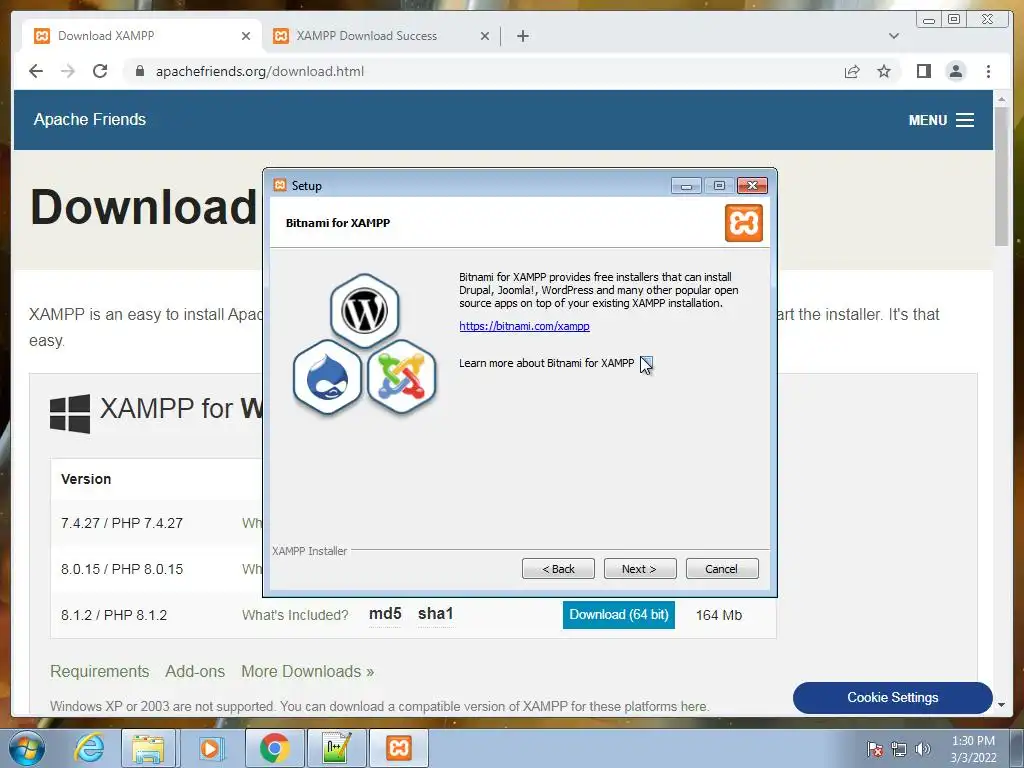Cancel the XAMPP installer
Image resolution: width=1024 pixels, height=768 pixels.
click(722, 569)
